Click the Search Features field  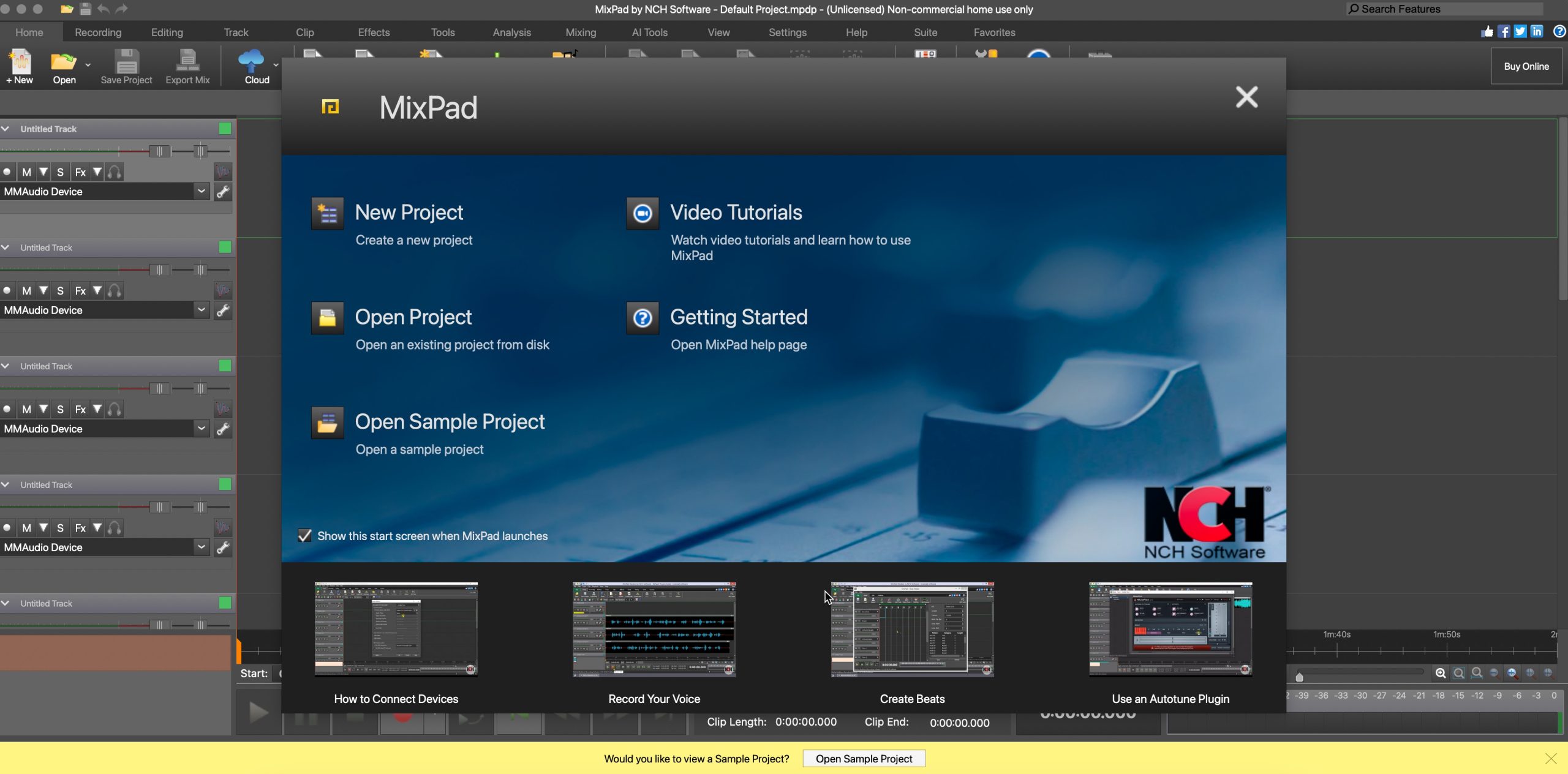click(1444, 9)
